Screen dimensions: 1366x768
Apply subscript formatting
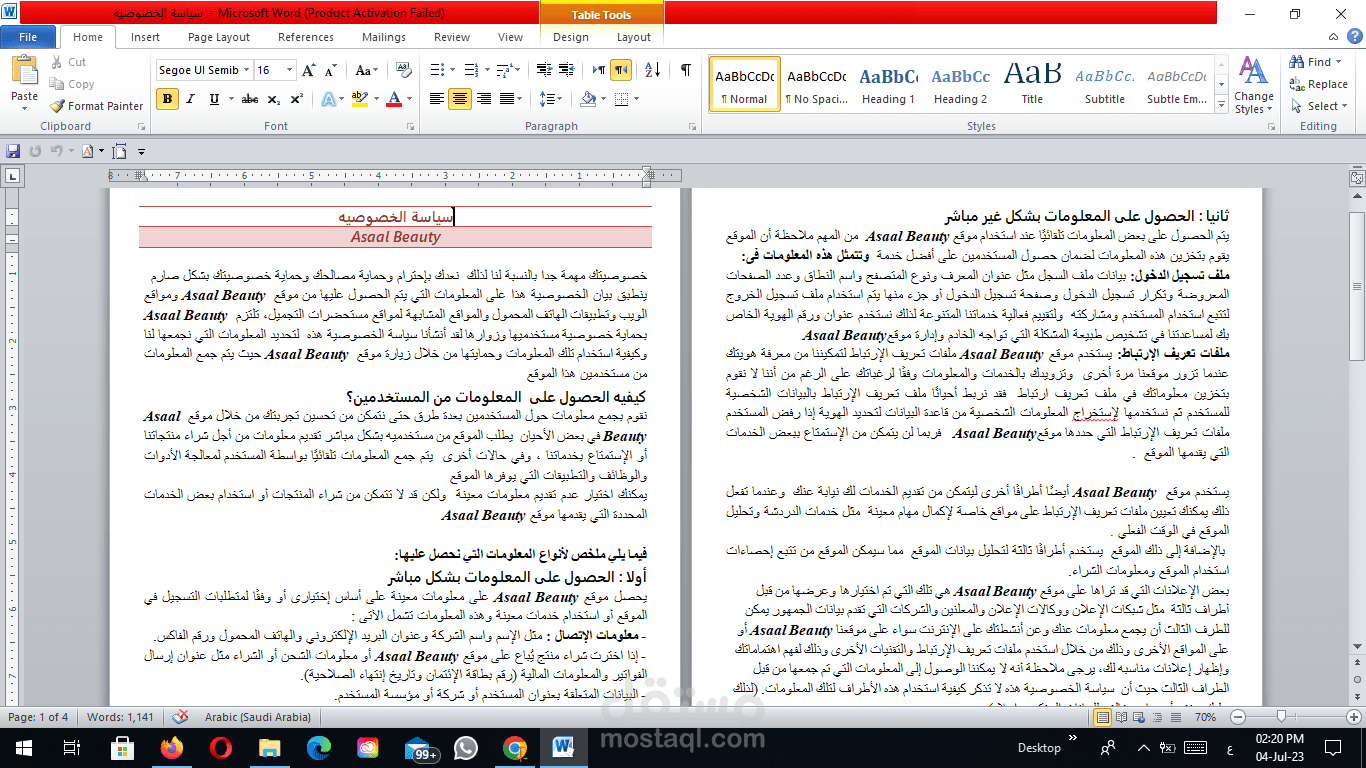276,99
